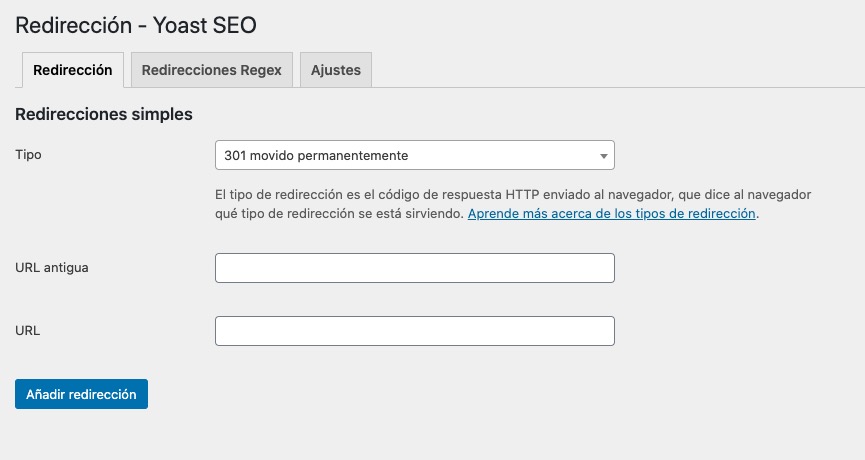Click the "URL" label above the button

pos(28,330)
